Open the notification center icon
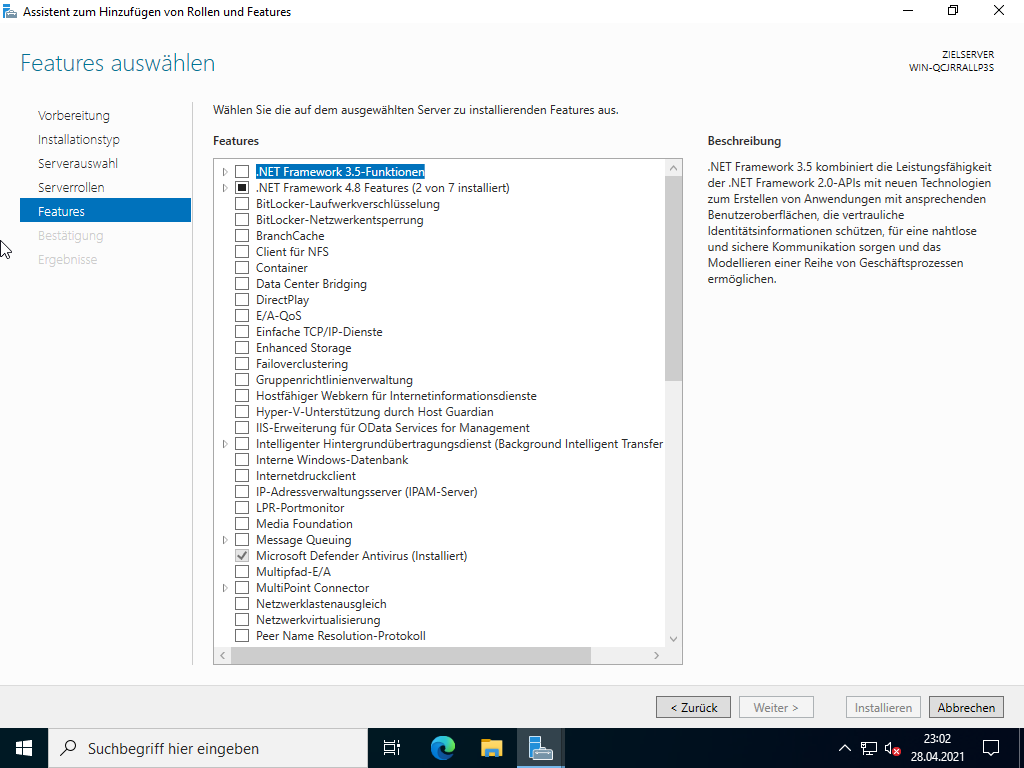This screenshot has height=768, width=1024. pyautogui.click(x=991, y=747)
